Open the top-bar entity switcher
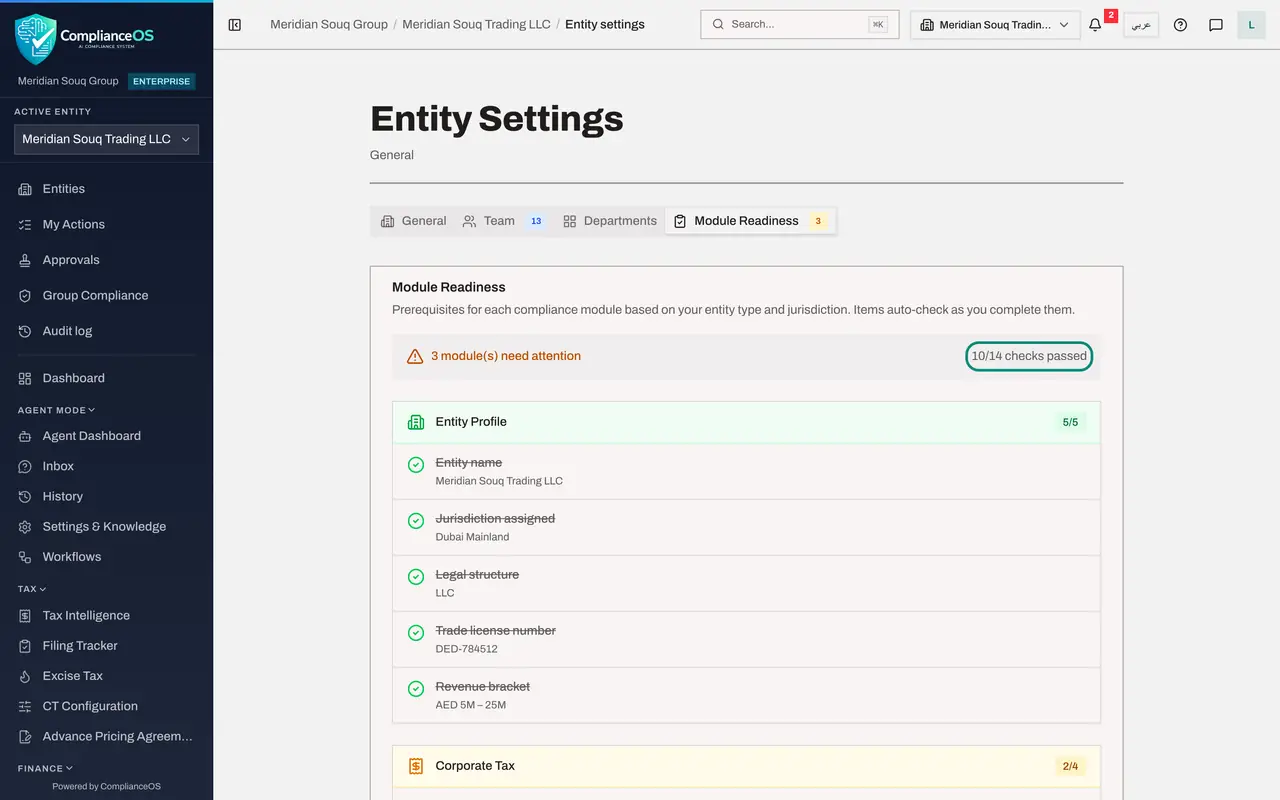The width and height of the screenshot is (1280, 800). 995,25
